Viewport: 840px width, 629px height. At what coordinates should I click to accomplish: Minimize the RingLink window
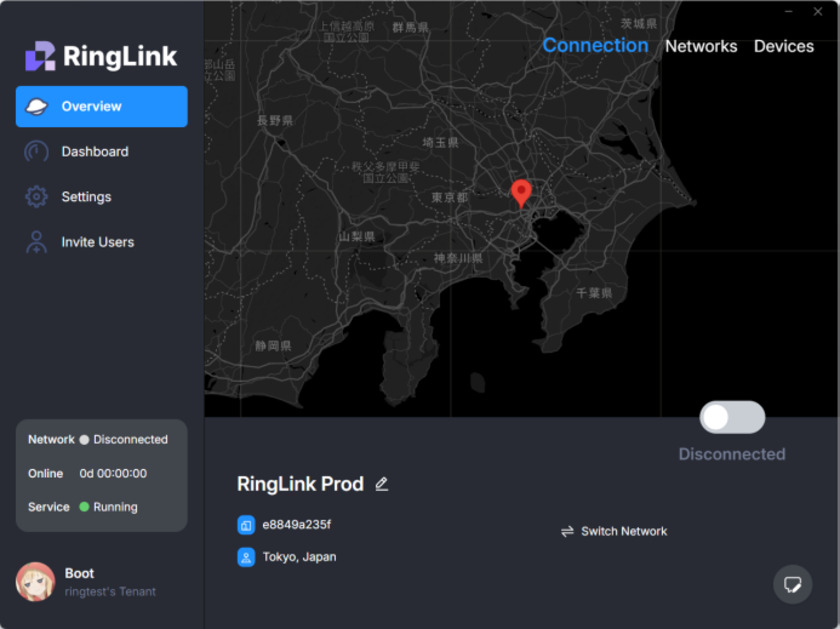click(x=789, y=11)
